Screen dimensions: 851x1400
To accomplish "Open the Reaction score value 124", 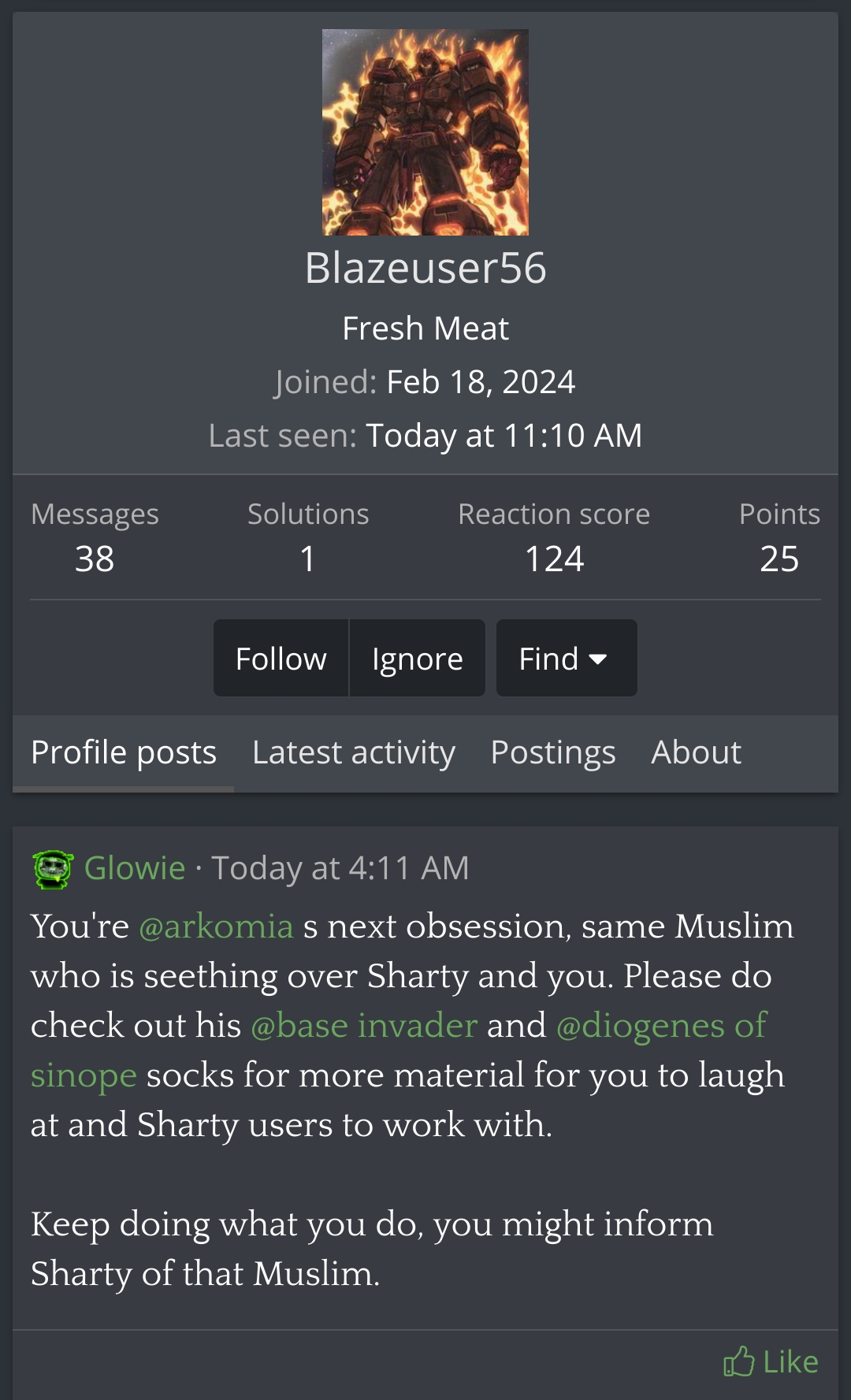I will point(554,559).
